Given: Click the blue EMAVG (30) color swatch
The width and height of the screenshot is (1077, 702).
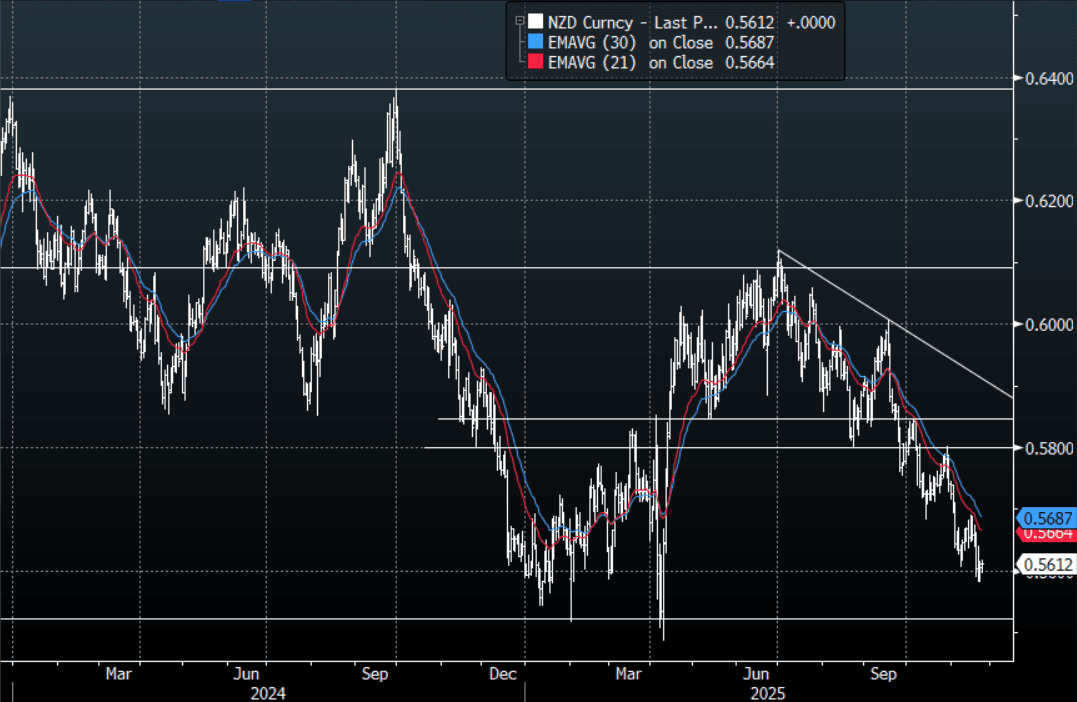Looking at the screenshot, I should pos(536,42).
